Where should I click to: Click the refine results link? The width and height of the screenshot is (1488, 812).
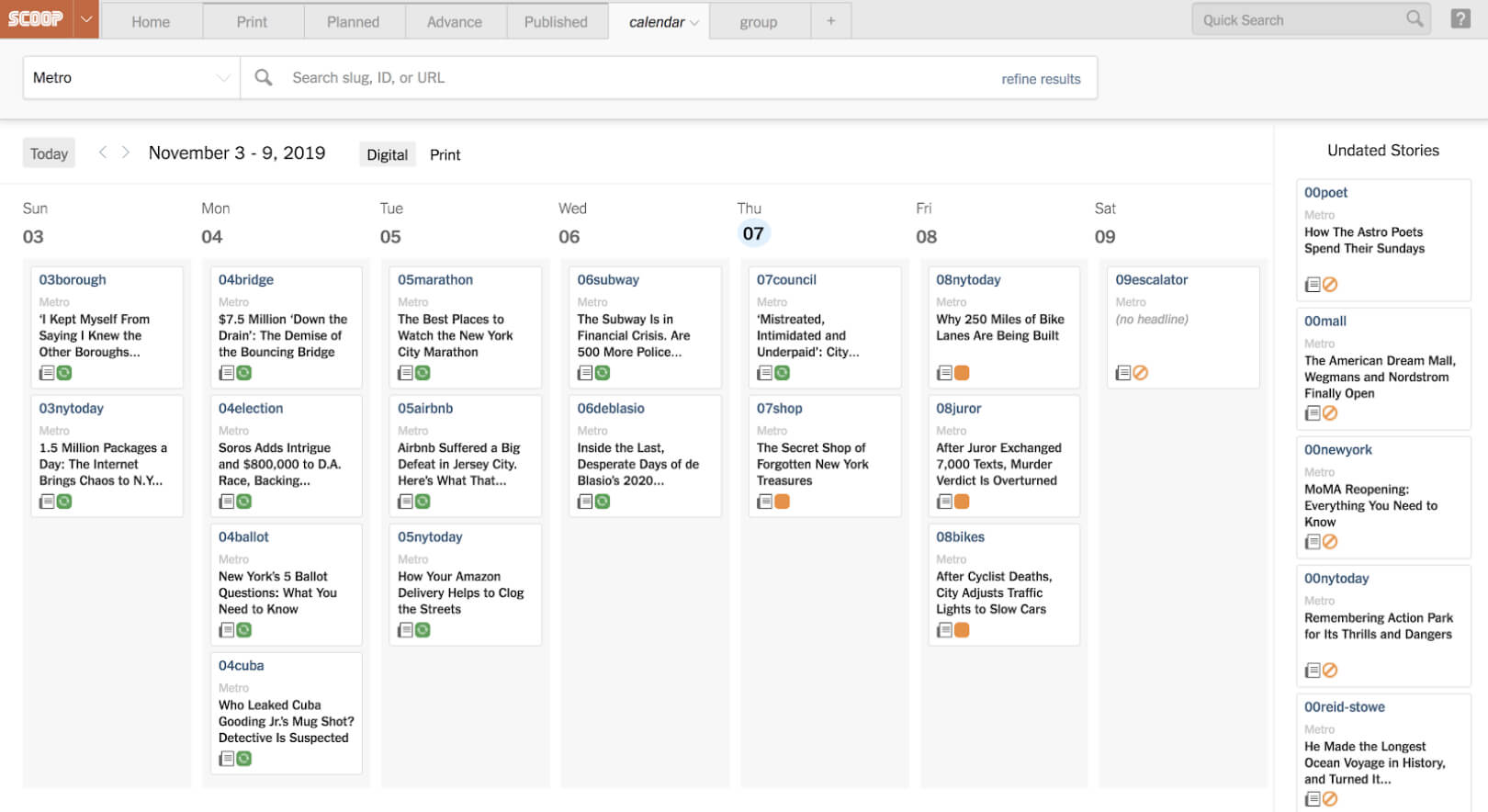(x=1041, y=79)
